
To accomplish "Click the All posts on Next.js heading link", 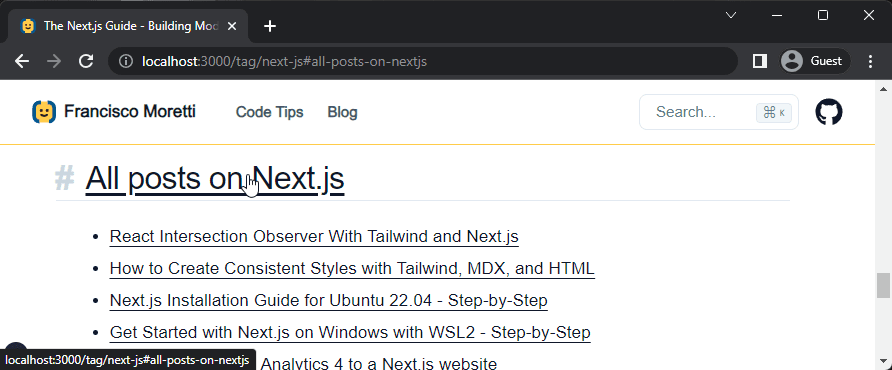I will pyautogui.click(x=215, y=178).
